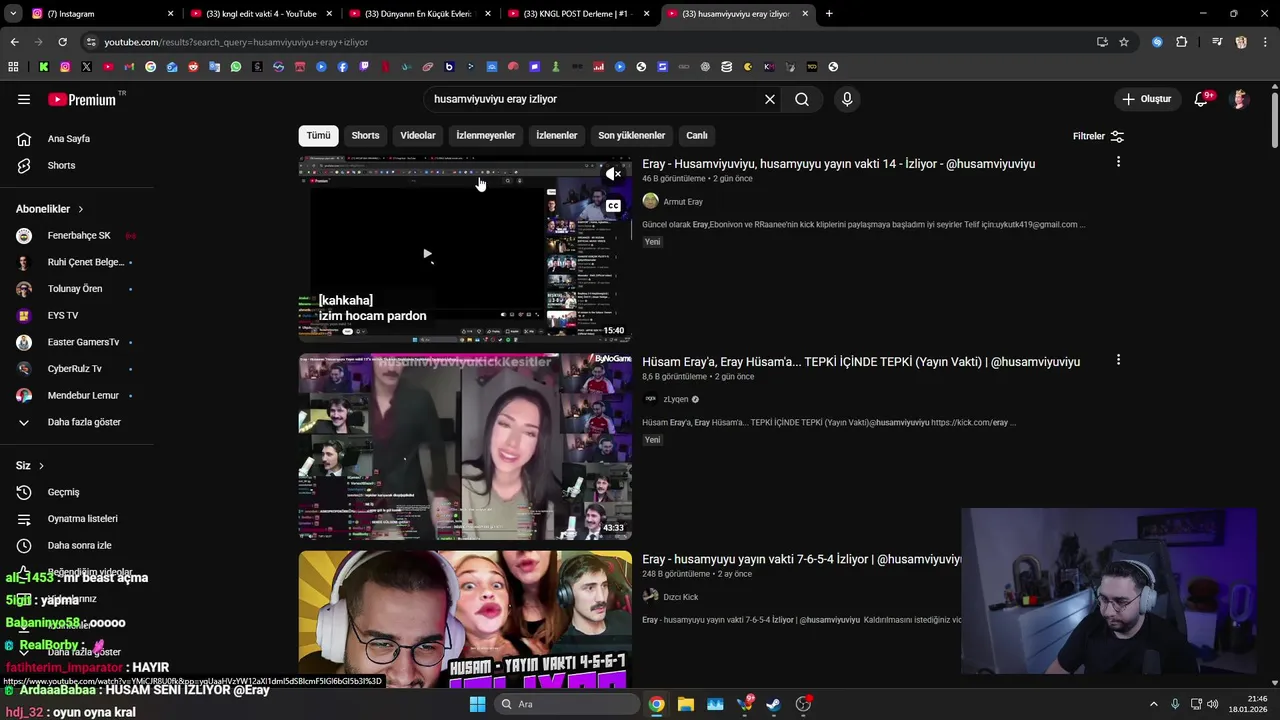Open the Windows Start menu

coord(477,704)
